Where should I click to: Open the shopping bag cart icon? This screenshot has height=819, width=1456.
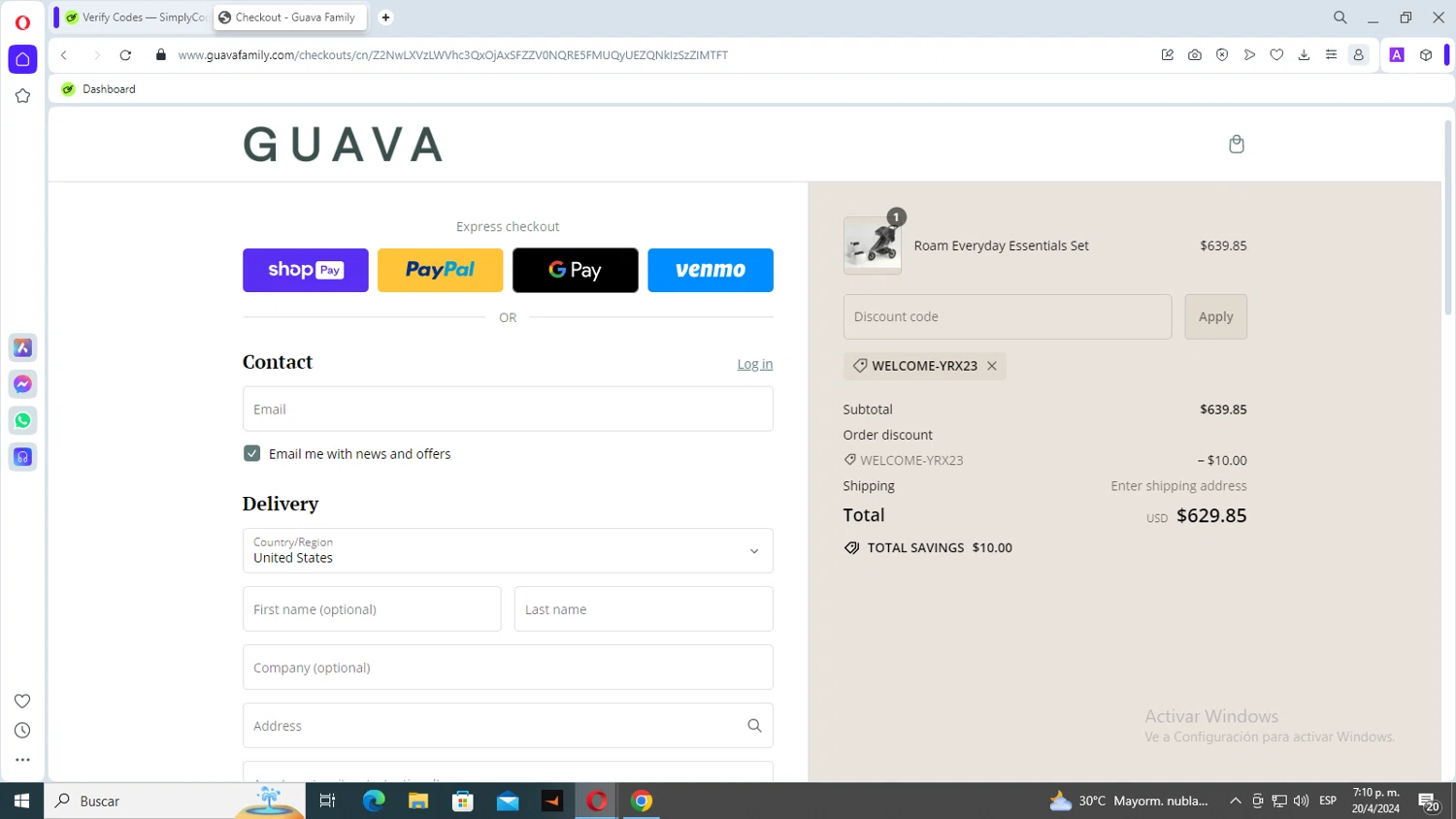[1236, 144]
